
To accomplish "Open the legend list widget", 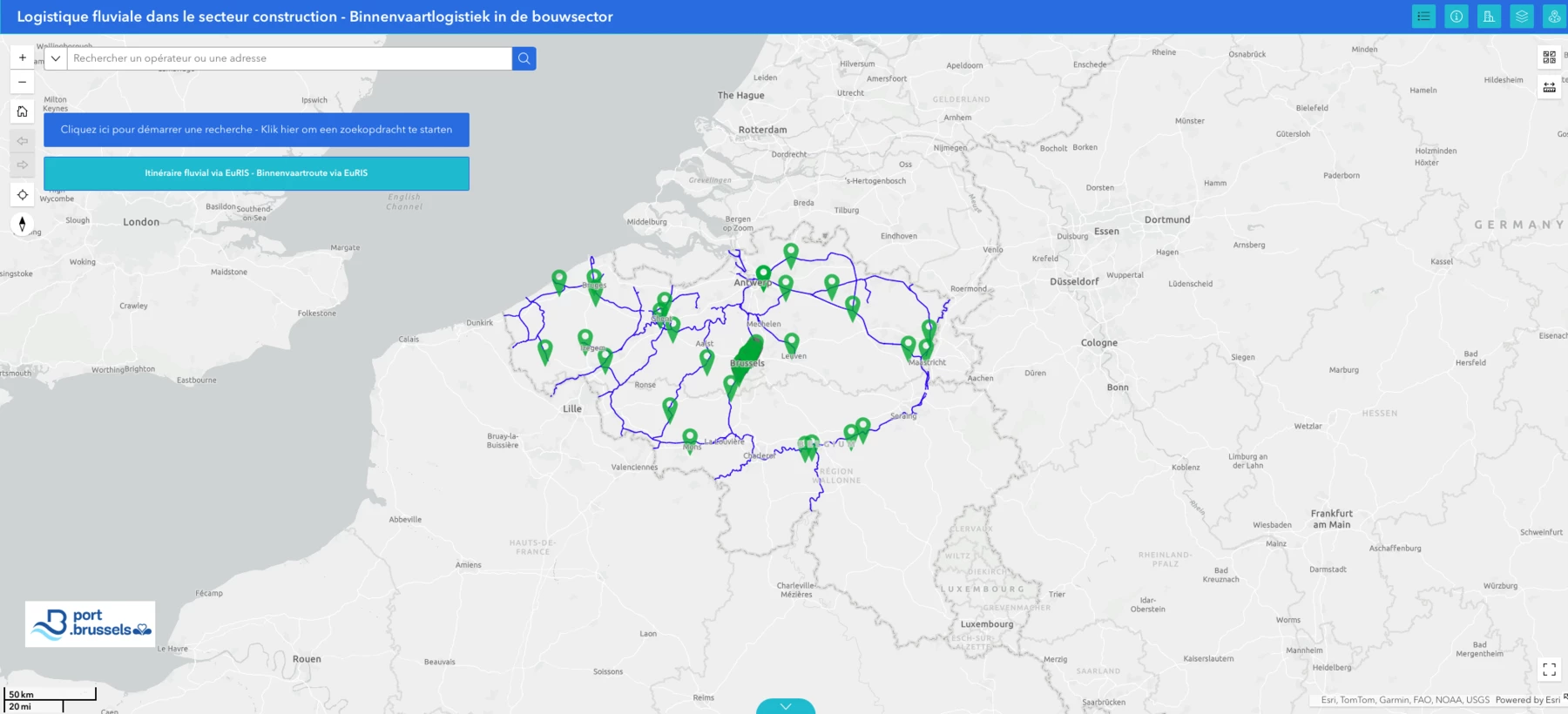I will 1423,17.
